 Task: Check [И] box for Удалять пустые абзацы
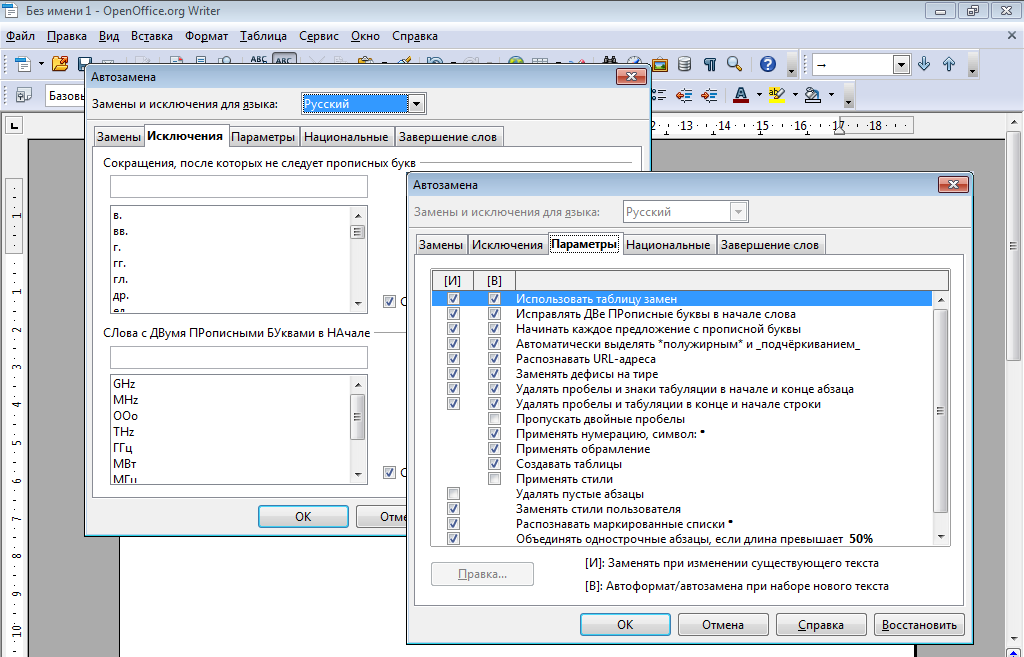point(454,494)
